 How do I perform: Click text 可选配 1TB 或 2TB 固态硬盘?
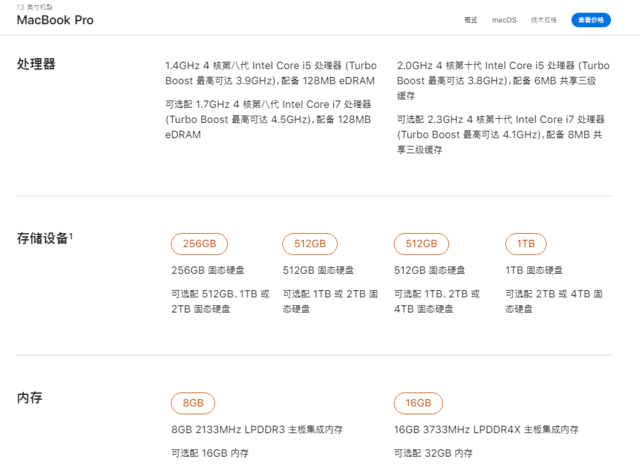(330, 302)
